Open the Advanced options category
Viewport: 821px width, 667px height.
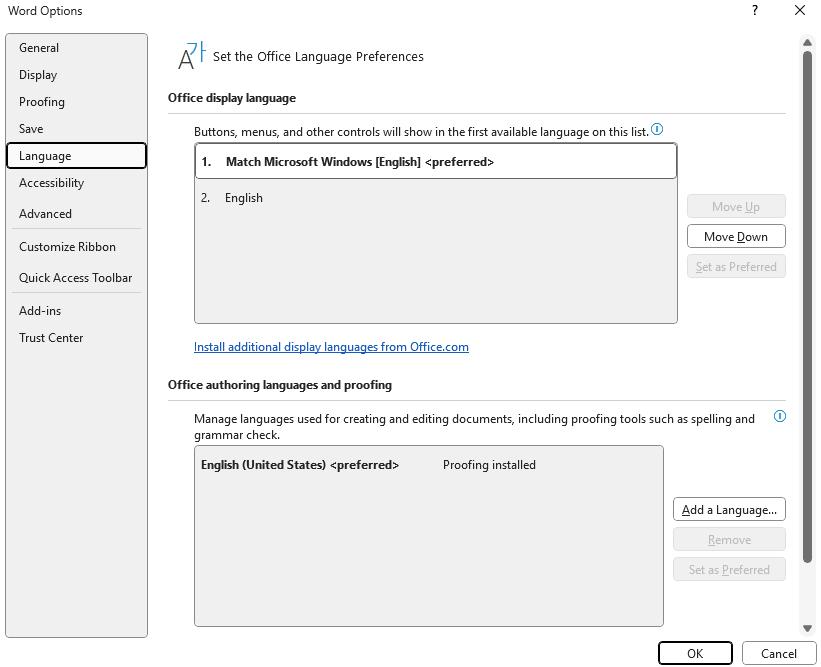(76, 214)
